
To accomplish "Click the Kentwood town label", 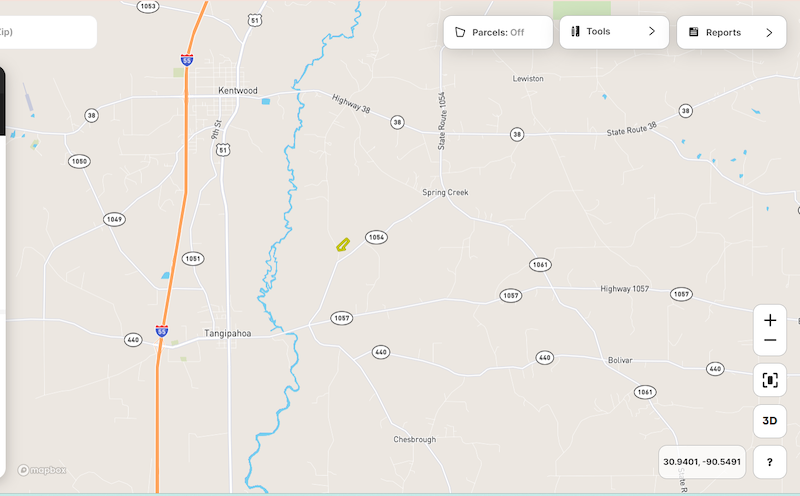I will [x=238, y=90].
